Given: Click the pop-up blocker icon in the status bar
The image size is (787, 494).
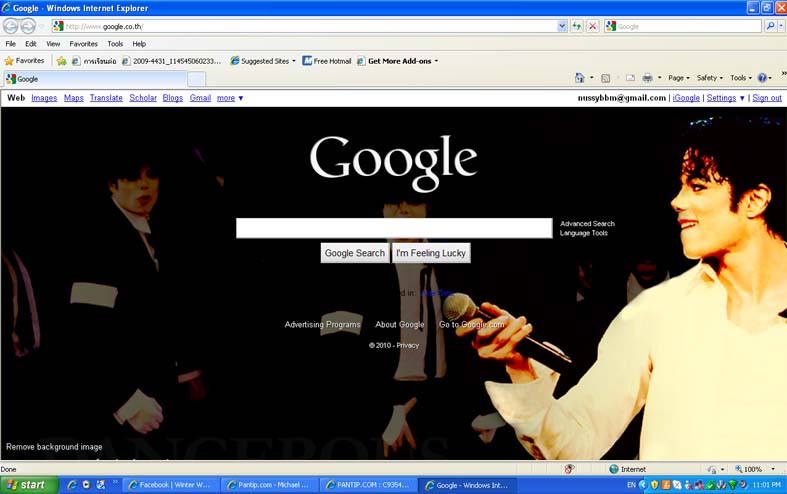Looking at the screenshot, I should pyautogui.click(x=569, y=469).
